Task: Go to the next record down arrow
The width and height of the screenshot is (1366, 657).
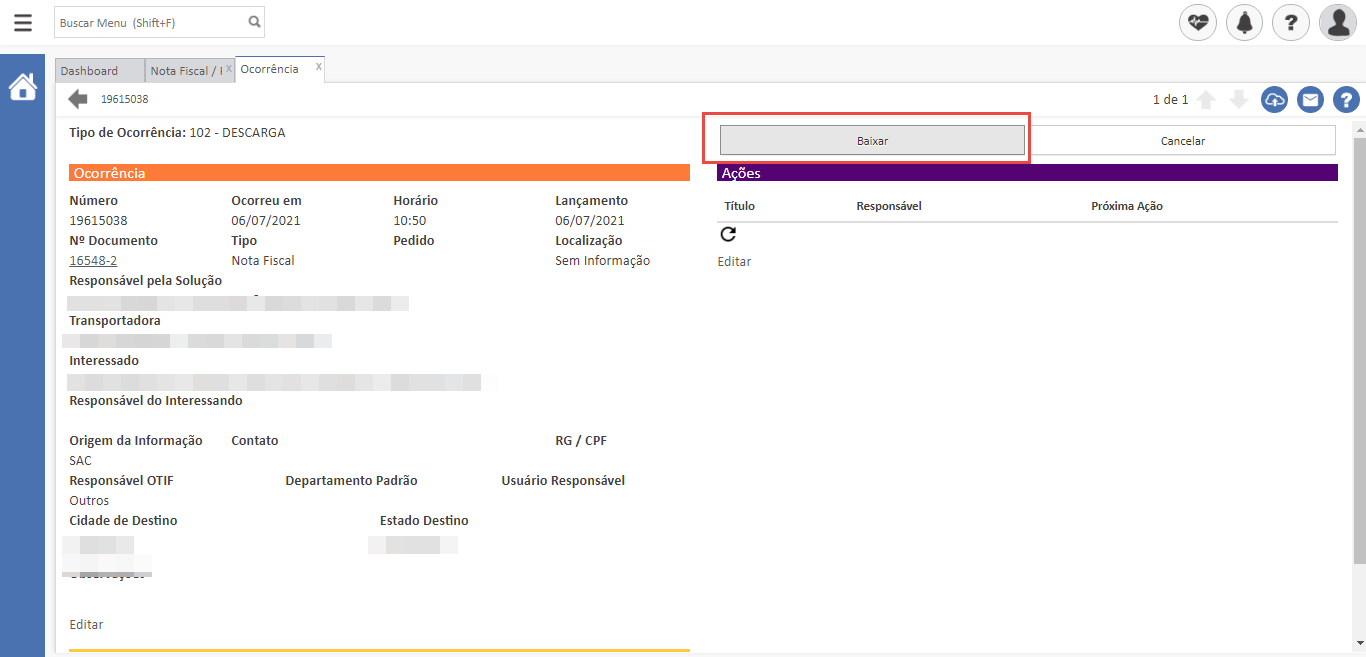Action: pyautogui.click(x=1238, y=100)
